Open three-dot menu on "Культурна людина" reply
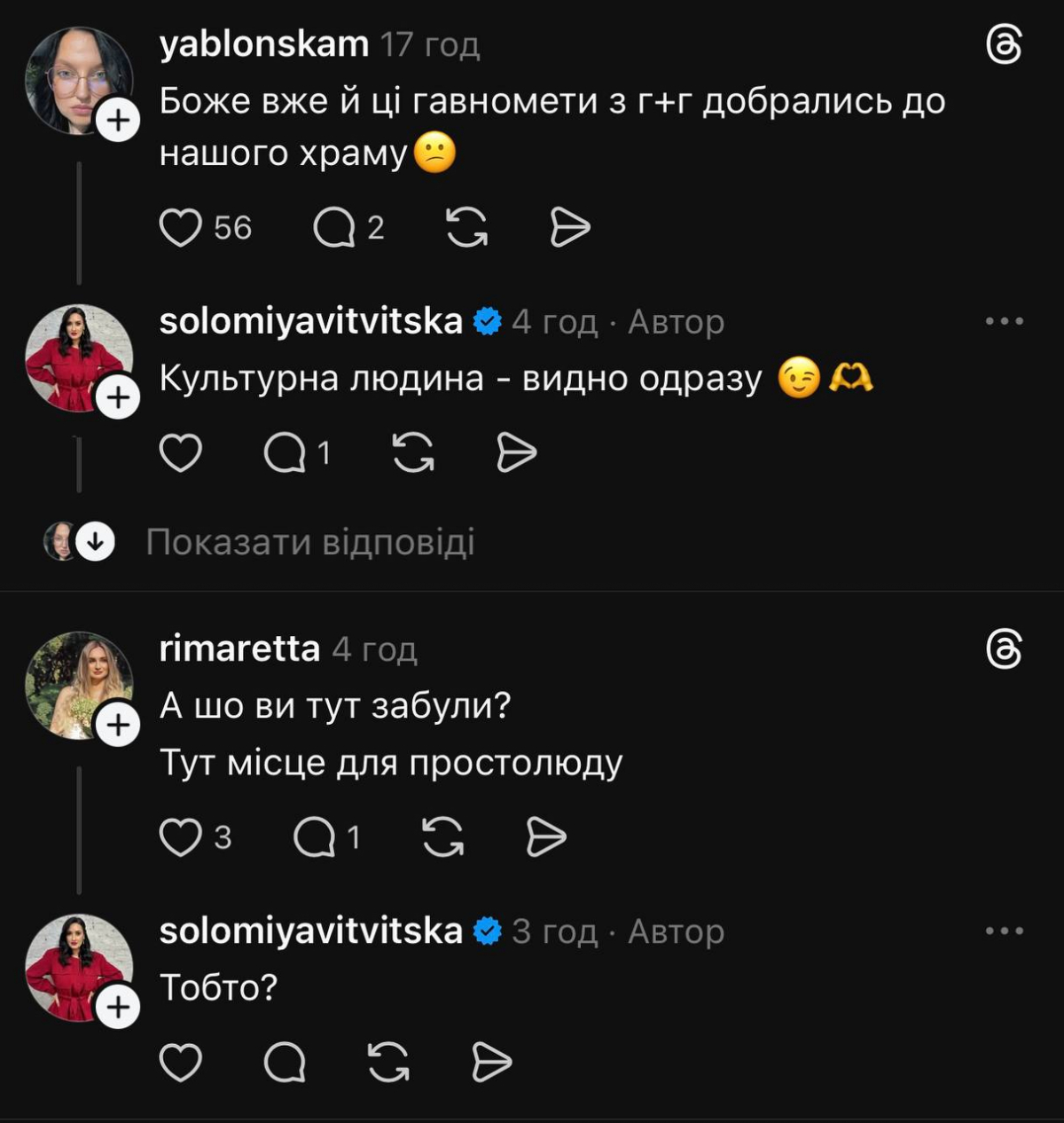1064x1123 pixels. 1005,321
